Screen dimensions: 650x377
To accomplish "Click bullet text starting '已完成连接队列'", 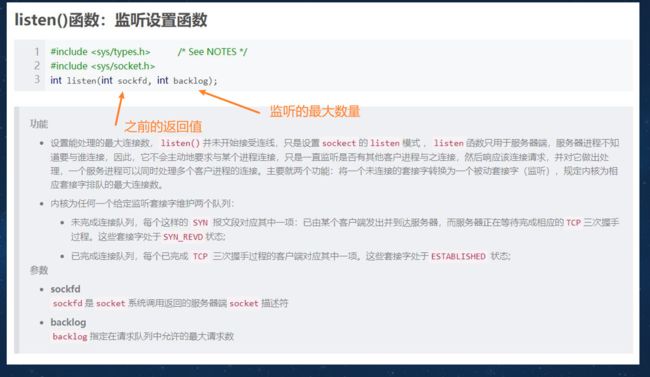I will click(x=291, y=256).
